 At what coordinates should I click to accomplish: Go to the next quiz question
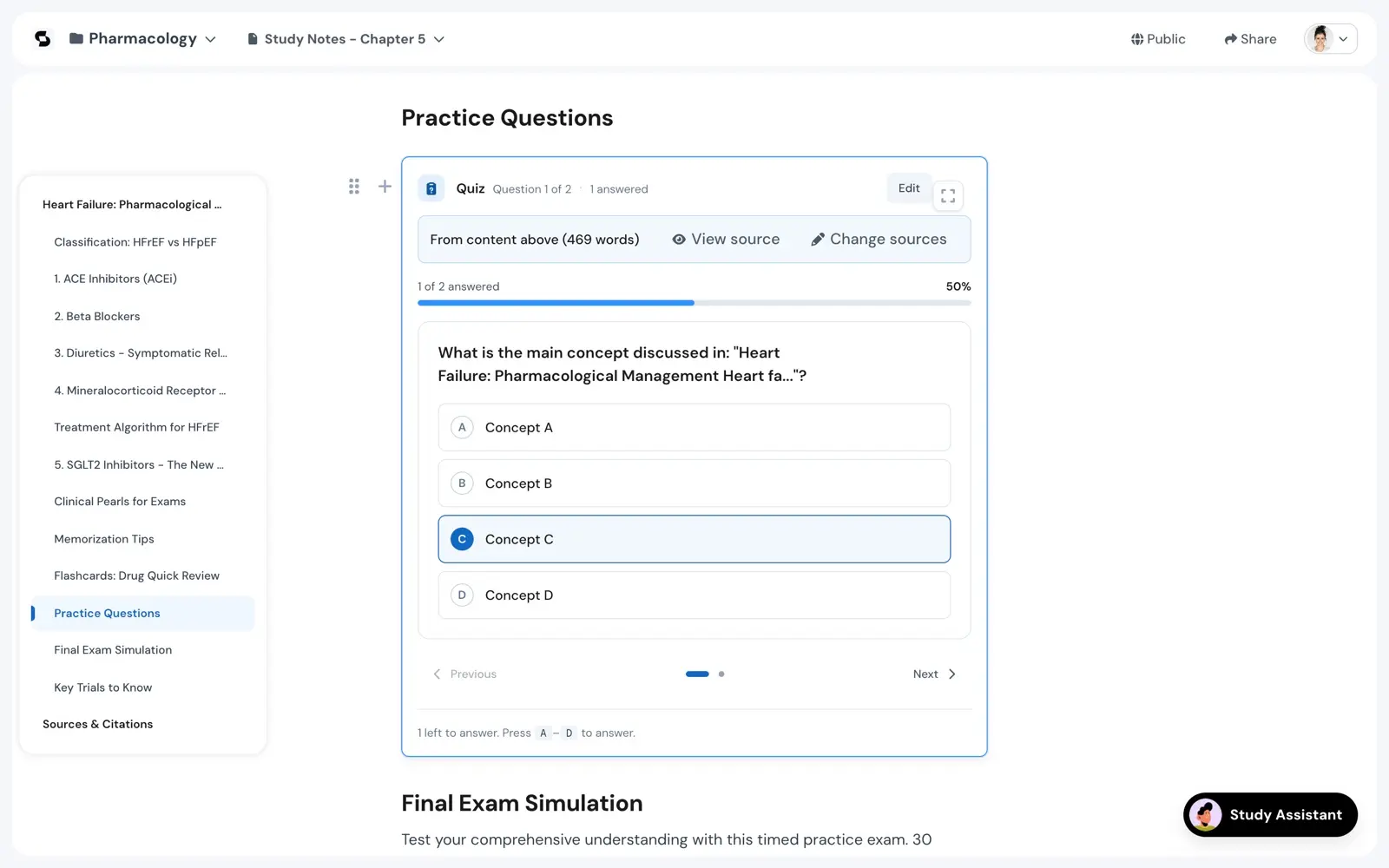click(x=934, y=674)
